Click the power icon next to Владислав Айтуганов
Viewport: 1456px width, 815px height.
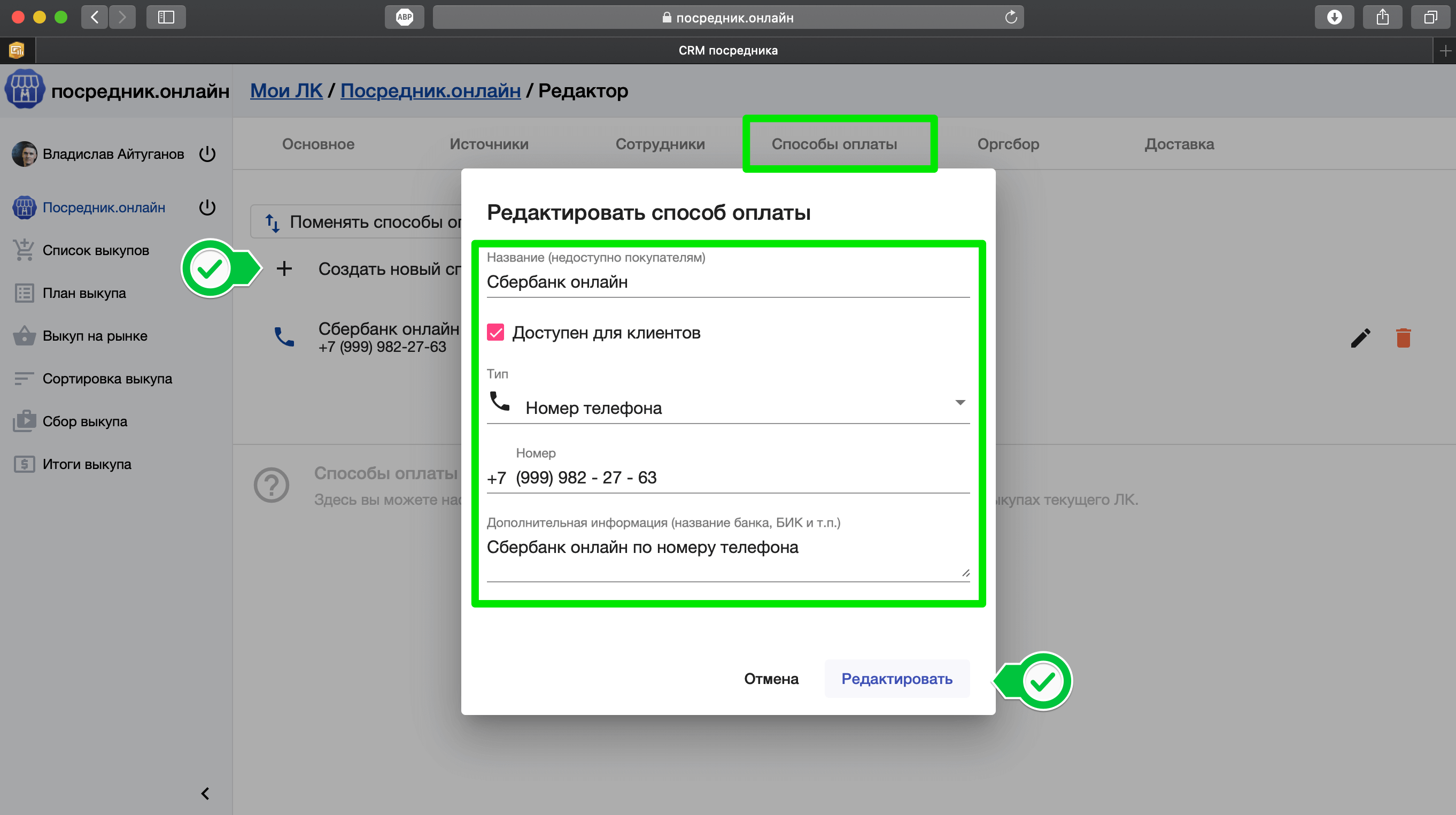click(207, 154)
